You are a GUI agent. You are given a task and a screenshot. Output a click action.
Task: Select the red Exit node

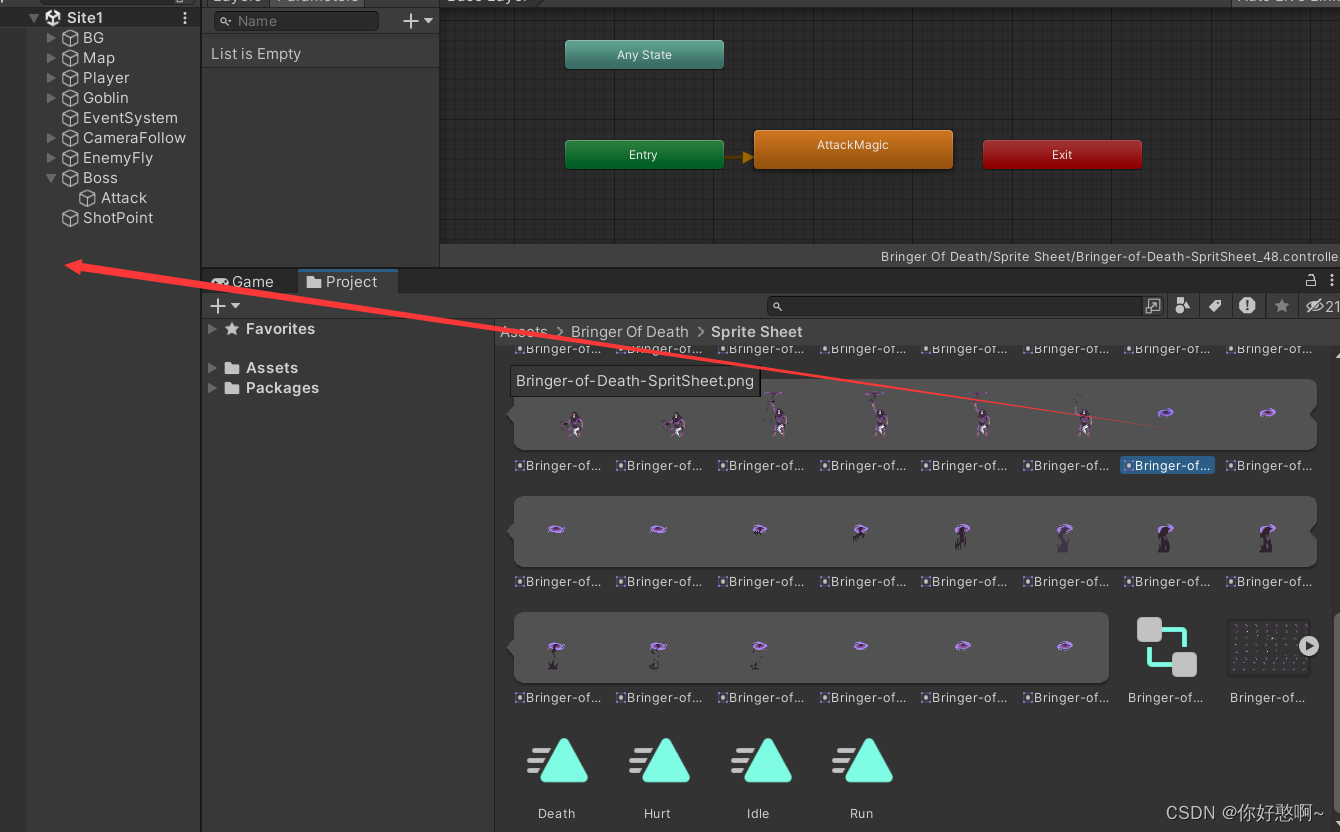click(1062, 155)
